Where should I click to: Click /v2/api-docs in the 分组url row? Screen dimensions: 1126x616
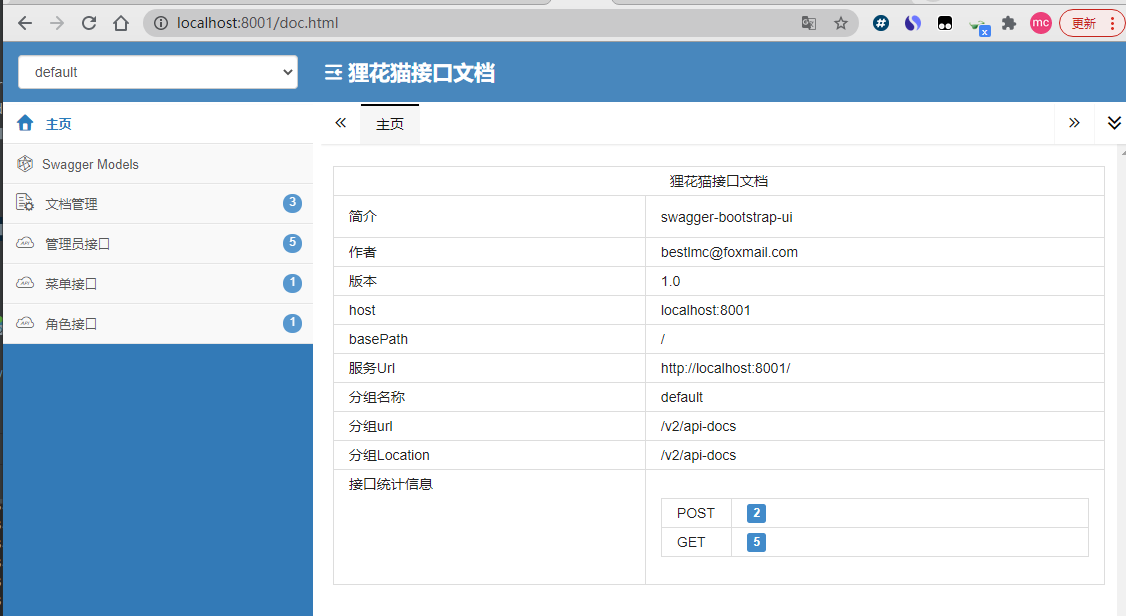pyautogui.click(x=699, y=426)
